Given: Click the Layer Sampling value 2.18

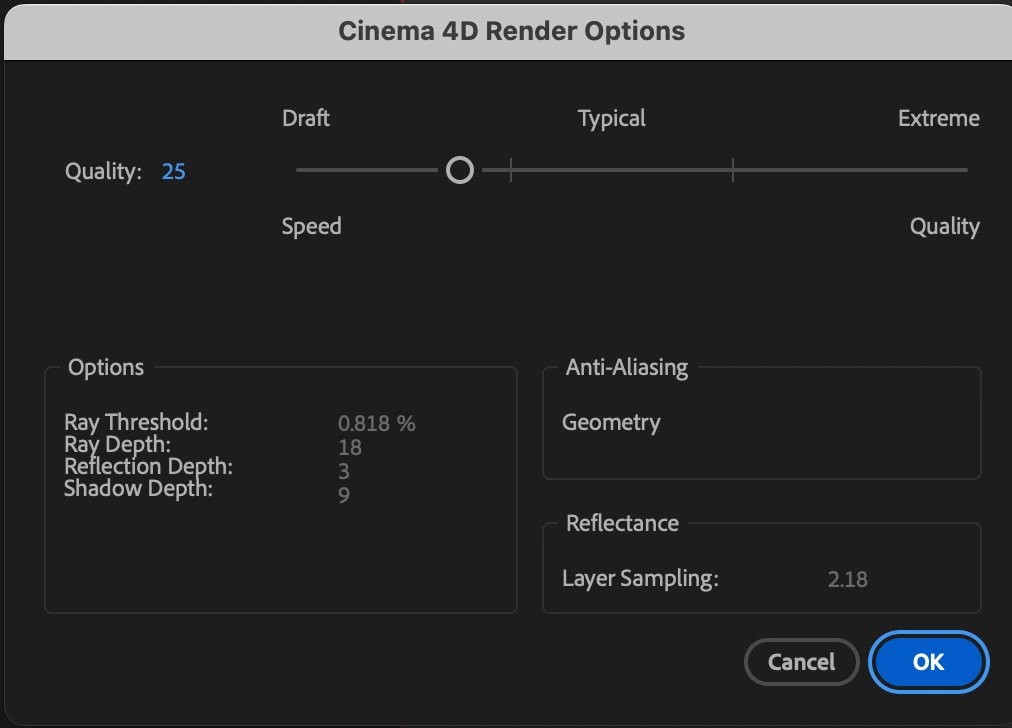Looking at the screenshot, I should tap(847, 580).
